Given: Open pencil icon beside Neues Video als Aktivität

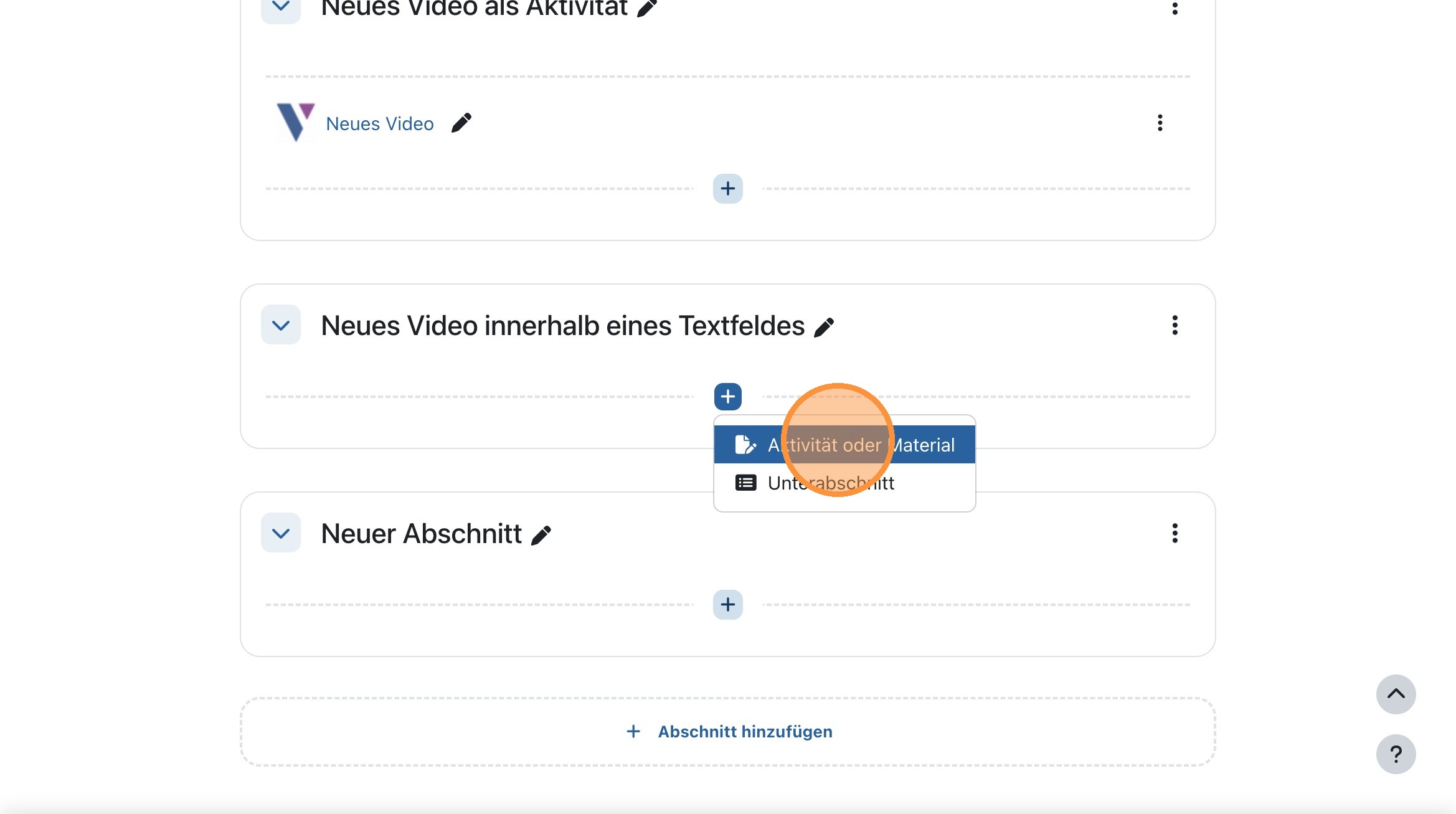Looking at the screenshot, I should [646, 9].
